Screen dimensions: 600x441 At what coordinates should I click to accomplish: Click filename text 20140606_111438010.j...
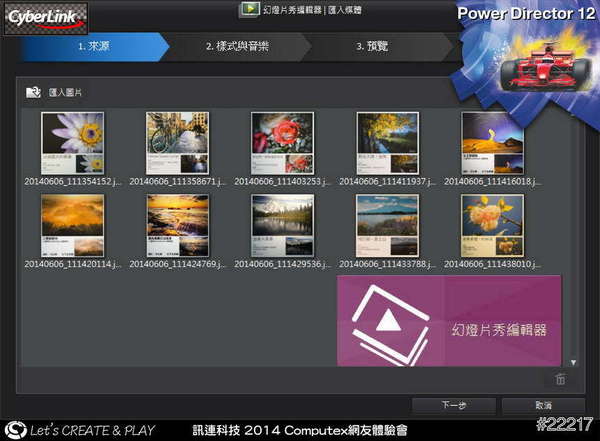(492, 264)
